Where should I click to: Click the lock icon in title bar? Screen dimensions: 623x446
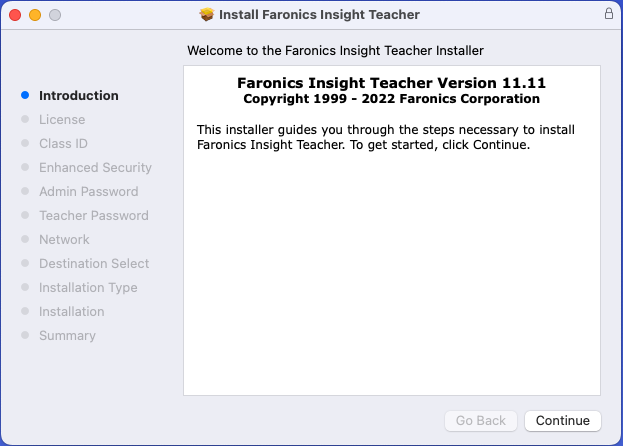tap(609, 15)
